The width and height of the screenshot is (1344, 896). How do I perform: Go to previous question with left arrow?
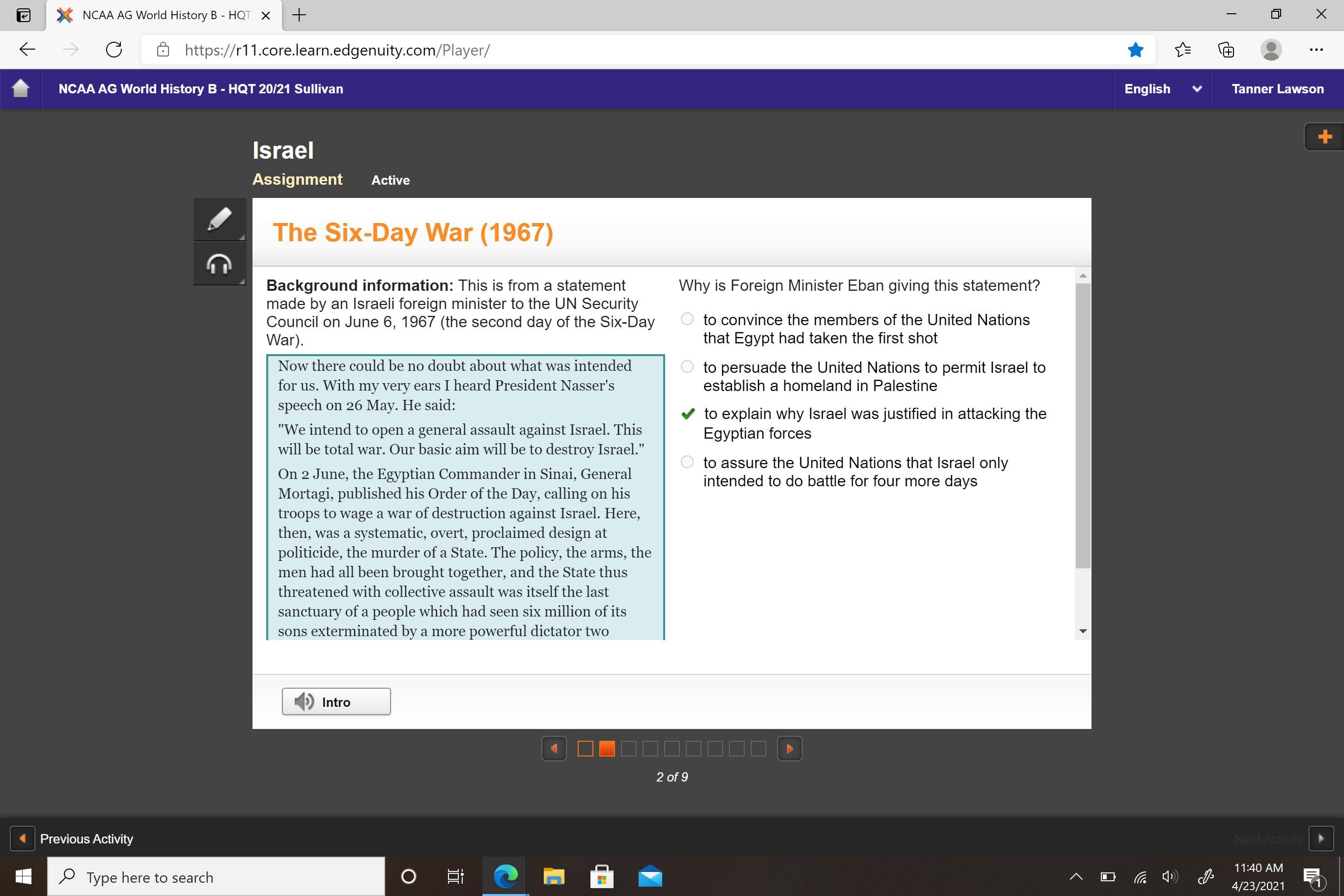[554, 749]
